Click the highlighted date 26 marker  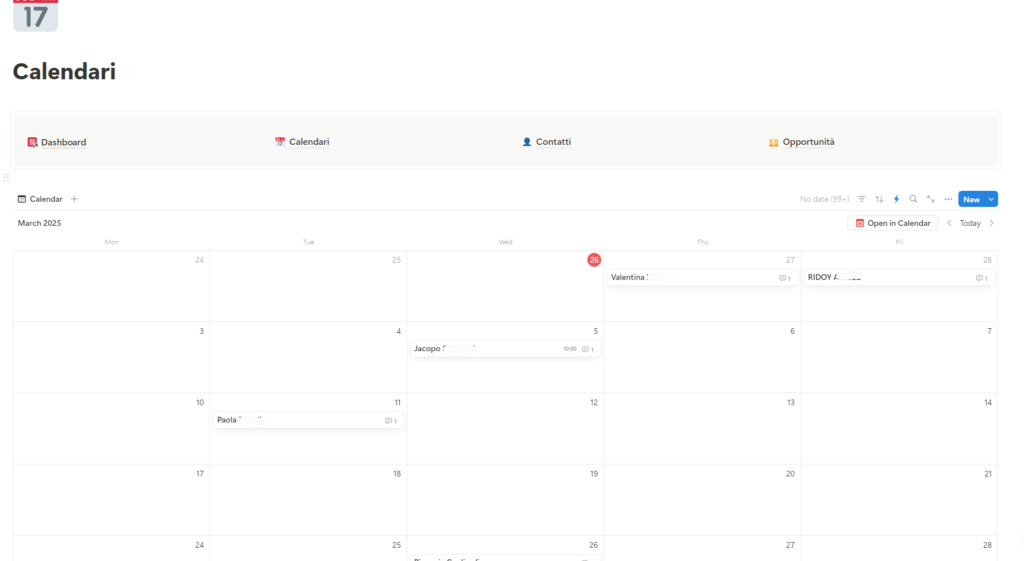[594, 260]
